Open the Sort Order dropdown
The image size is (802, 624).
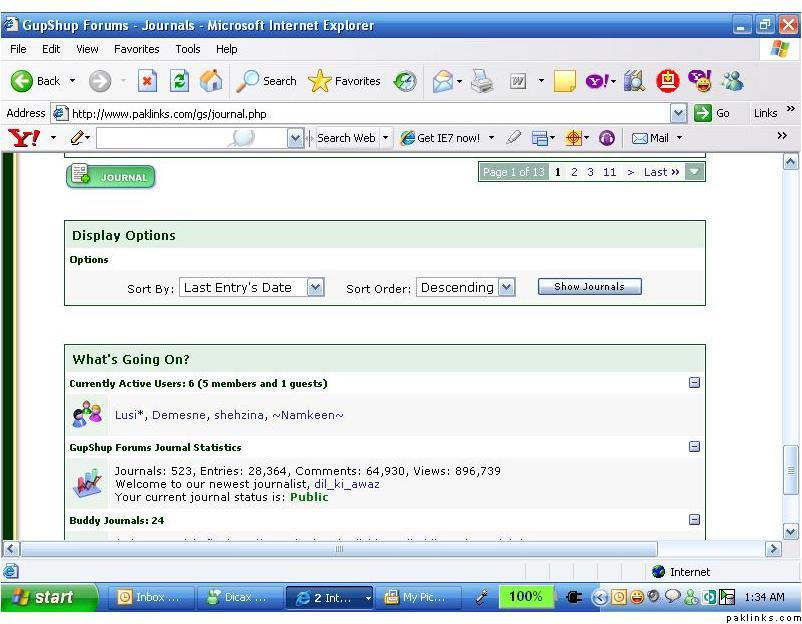click(506, 288)
